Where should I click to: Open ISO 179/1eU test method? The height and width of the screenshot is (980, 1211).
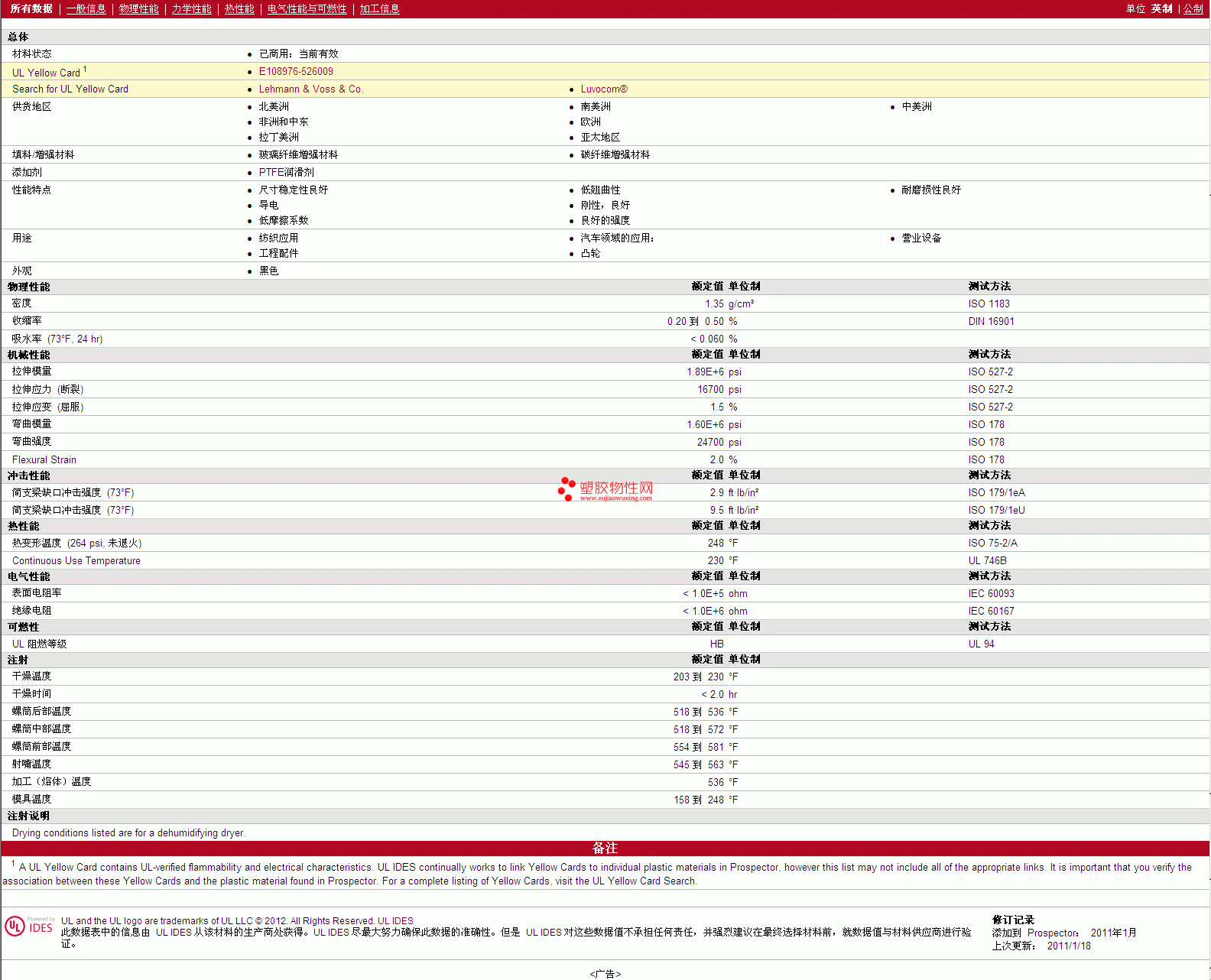point(996,510)
